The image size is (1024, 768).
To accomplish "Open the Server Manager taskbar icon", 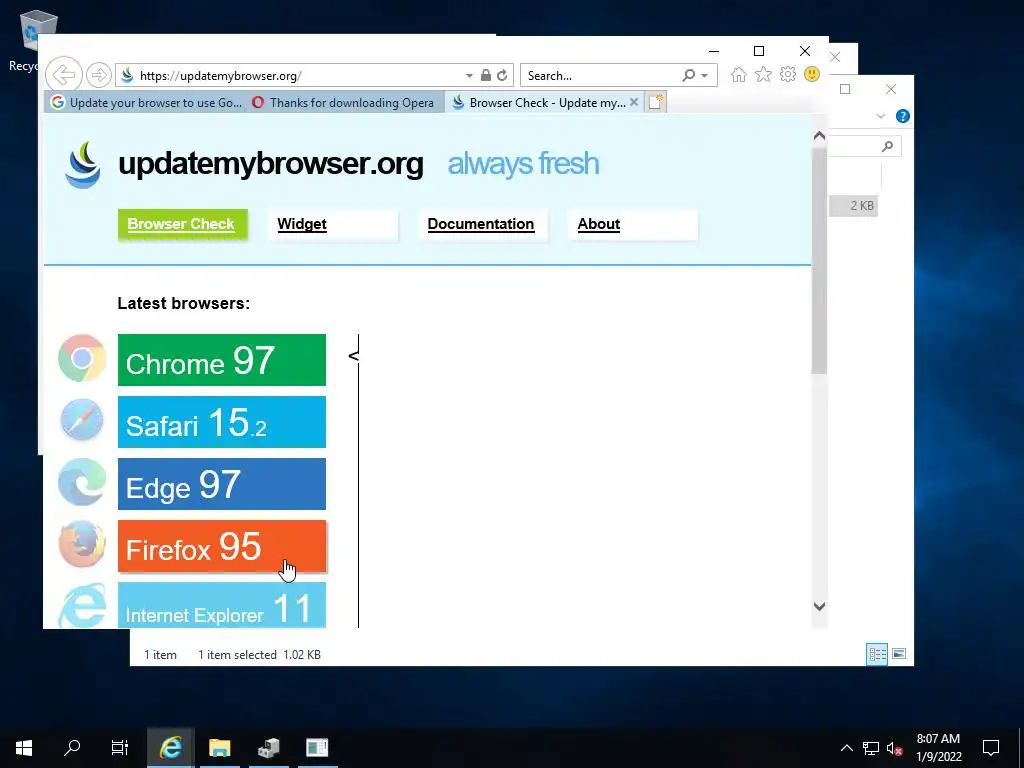I will pyautogui.click(x=268, y=748).
